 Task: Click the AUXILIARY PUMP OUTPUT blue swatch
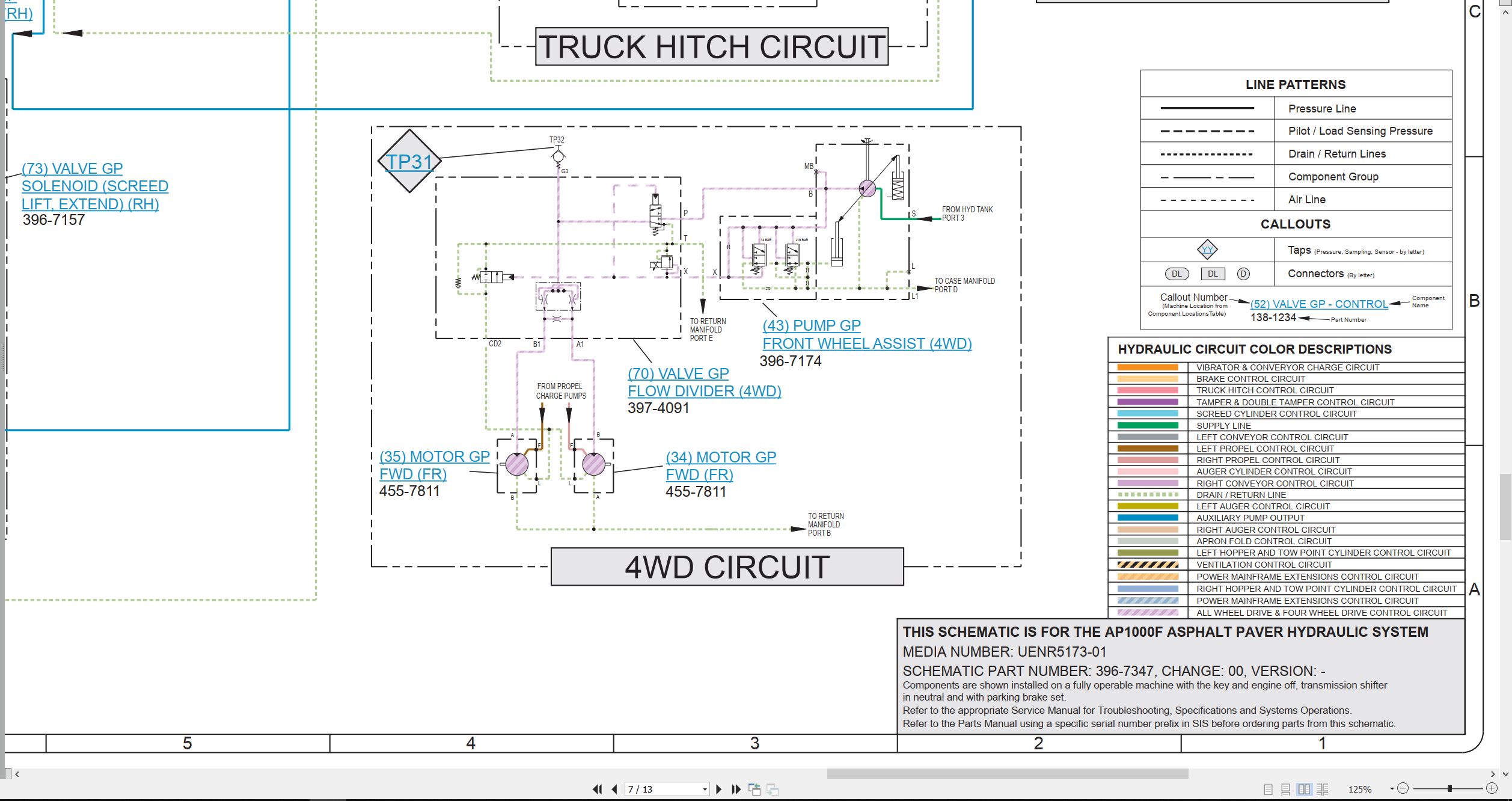tap(1148, 518)
